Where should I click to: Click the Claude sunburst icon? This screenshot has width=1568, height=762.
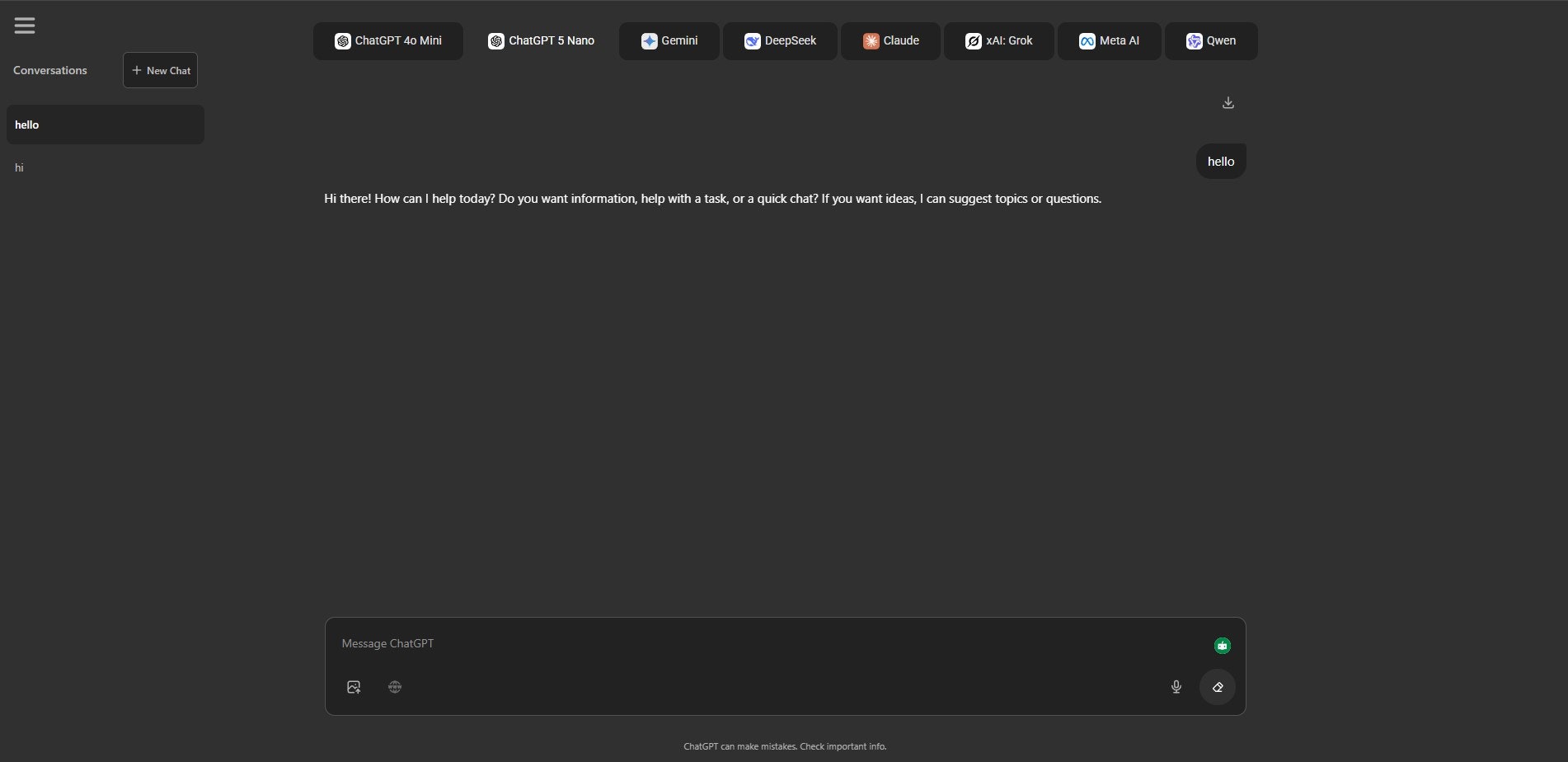[x=871, y=40]
